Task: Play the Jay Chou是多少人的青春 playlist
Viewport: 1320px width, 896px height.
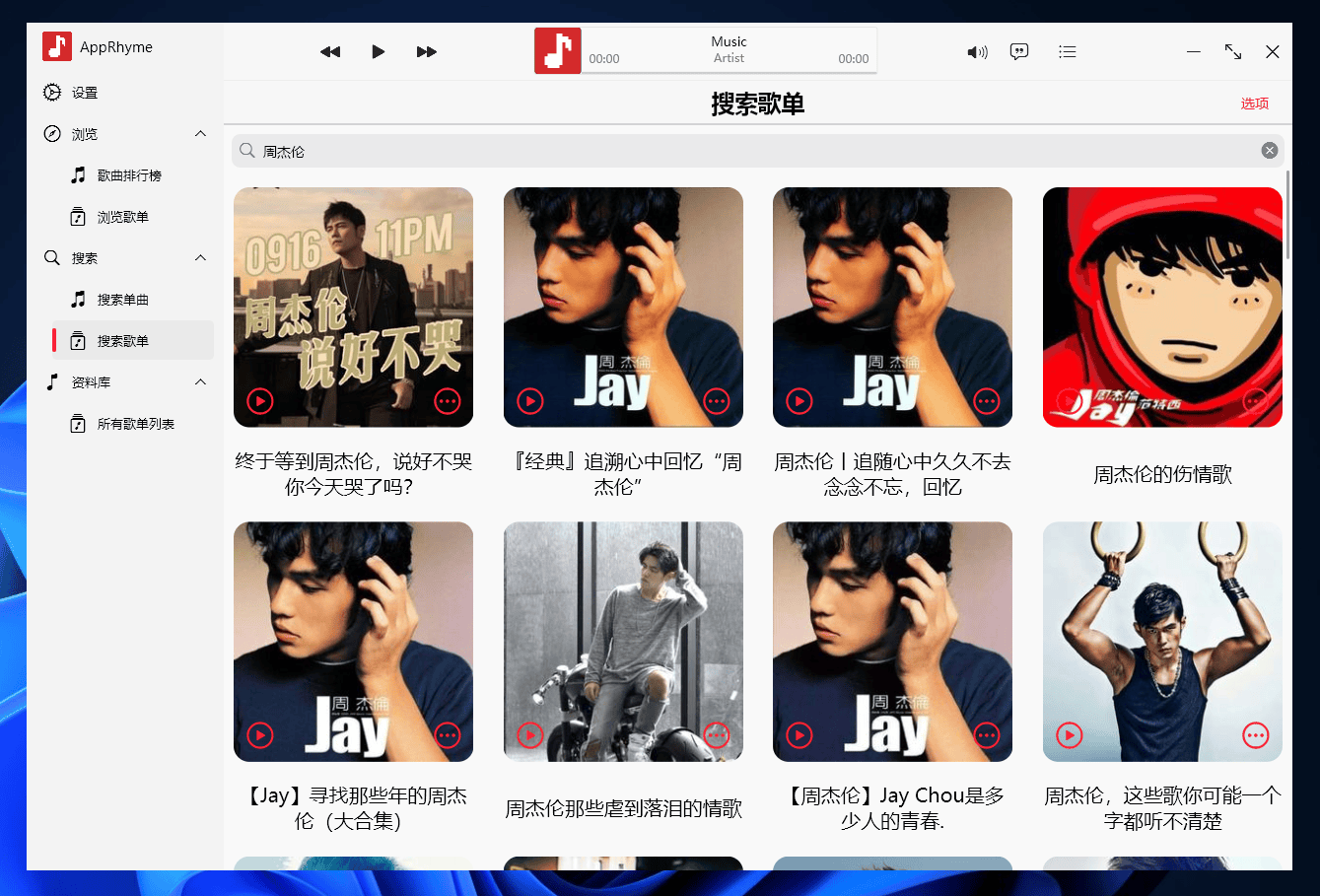Action: pos(799,735)
